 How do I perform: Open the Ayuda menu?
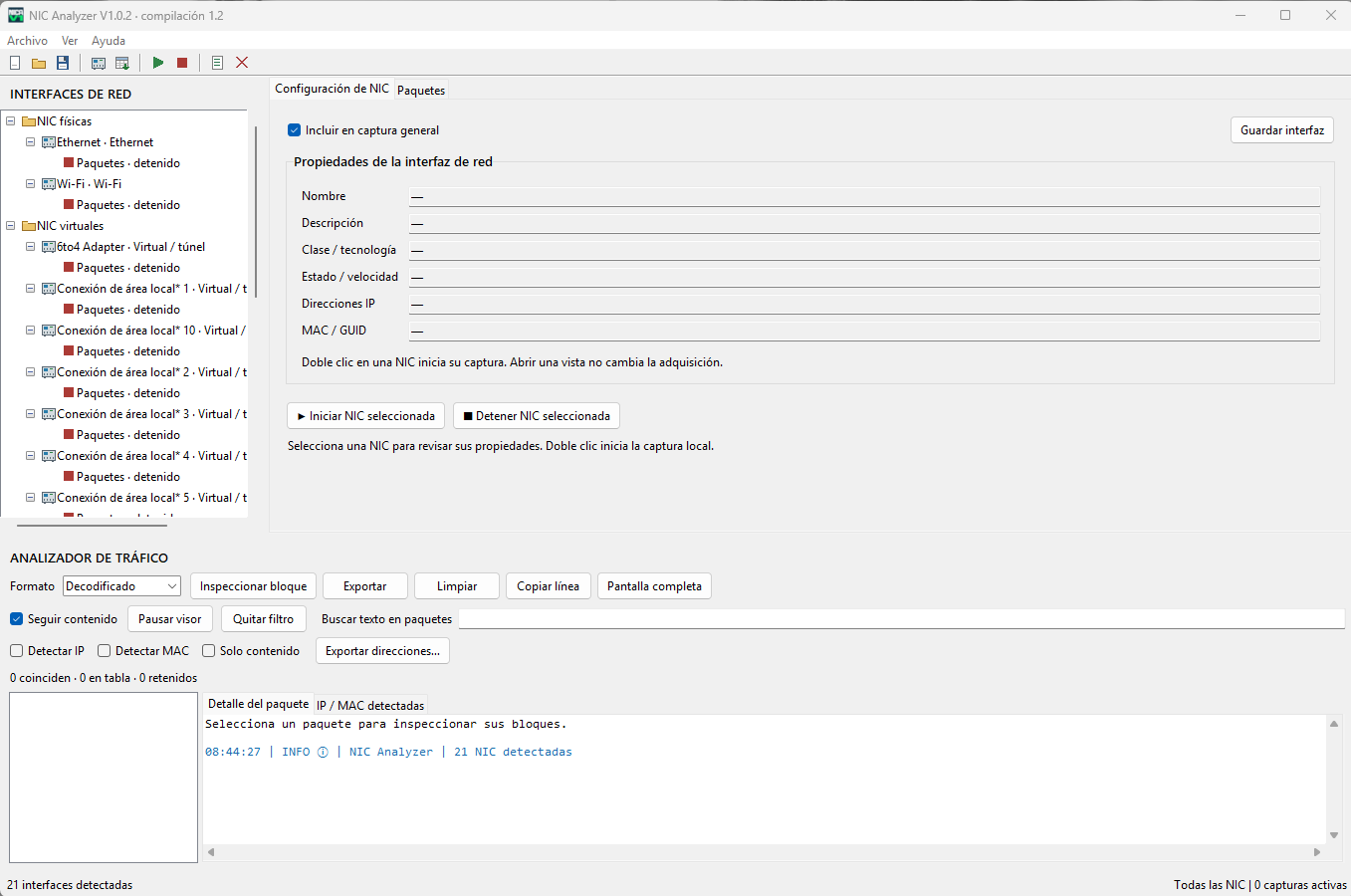click(x=109, y=41)
